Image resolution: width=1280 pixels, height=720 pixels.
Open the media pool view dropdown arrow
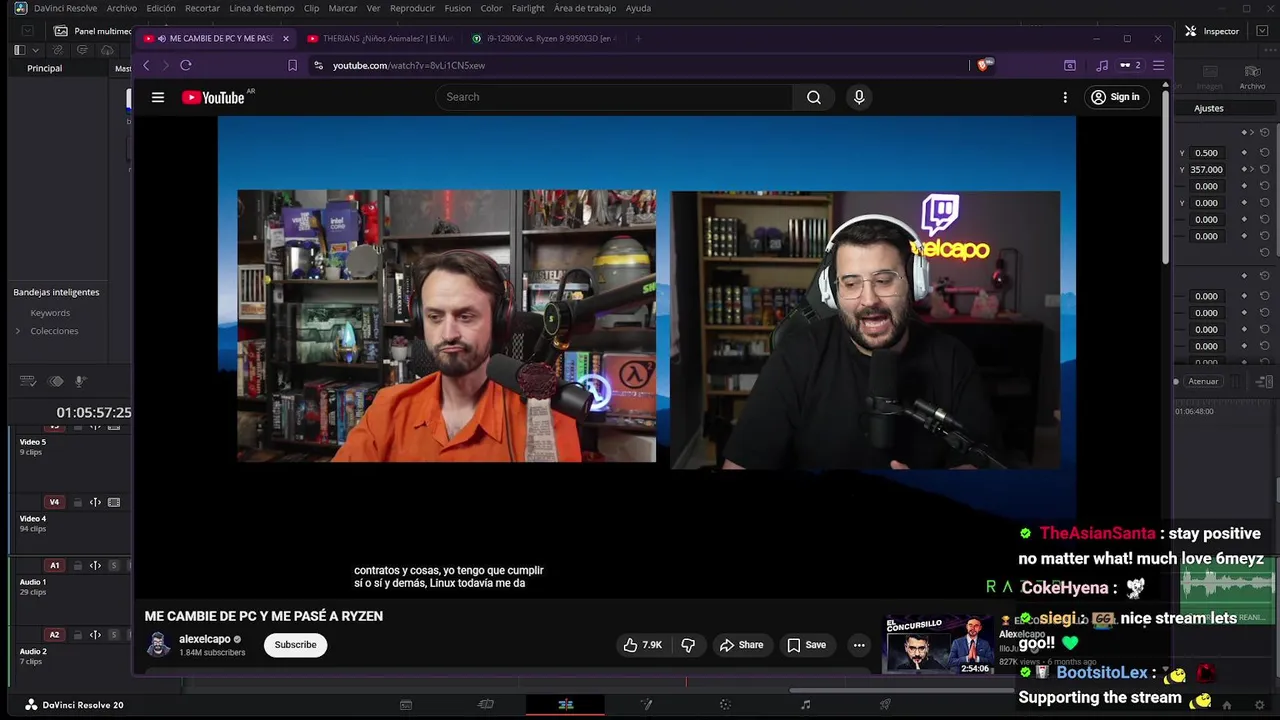tap(36, 49)
